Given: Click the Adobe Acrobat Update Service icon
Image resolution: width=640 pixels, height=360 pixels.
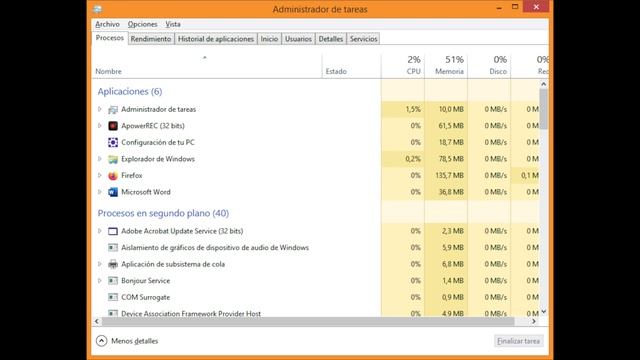Looking at the screenshot, I should pos(113,231).
